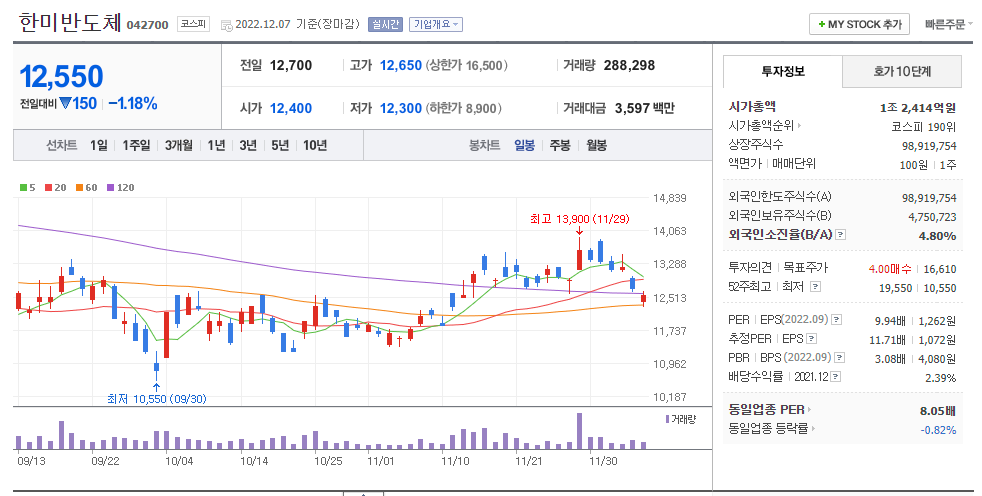Click the 거래대금 3,597 백만 value

tap(644, 108)
